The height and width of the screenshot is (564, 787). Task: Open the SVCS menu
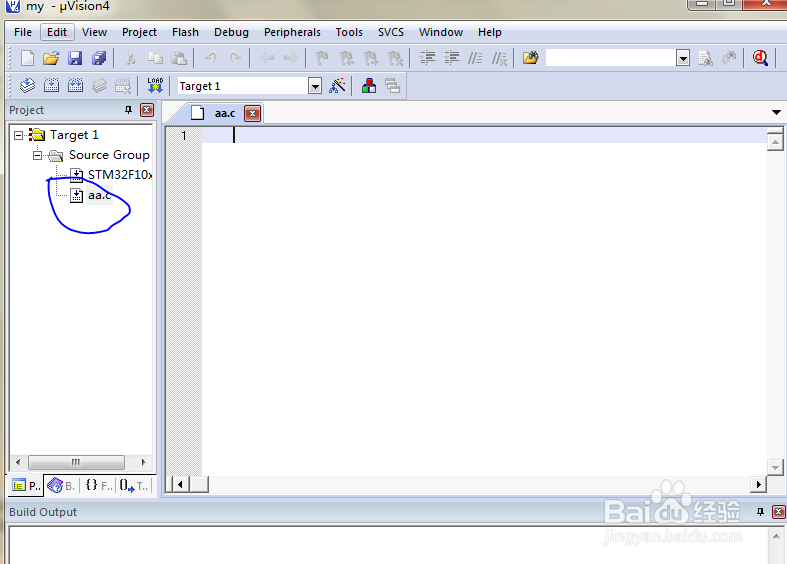[x=390, y=32]
